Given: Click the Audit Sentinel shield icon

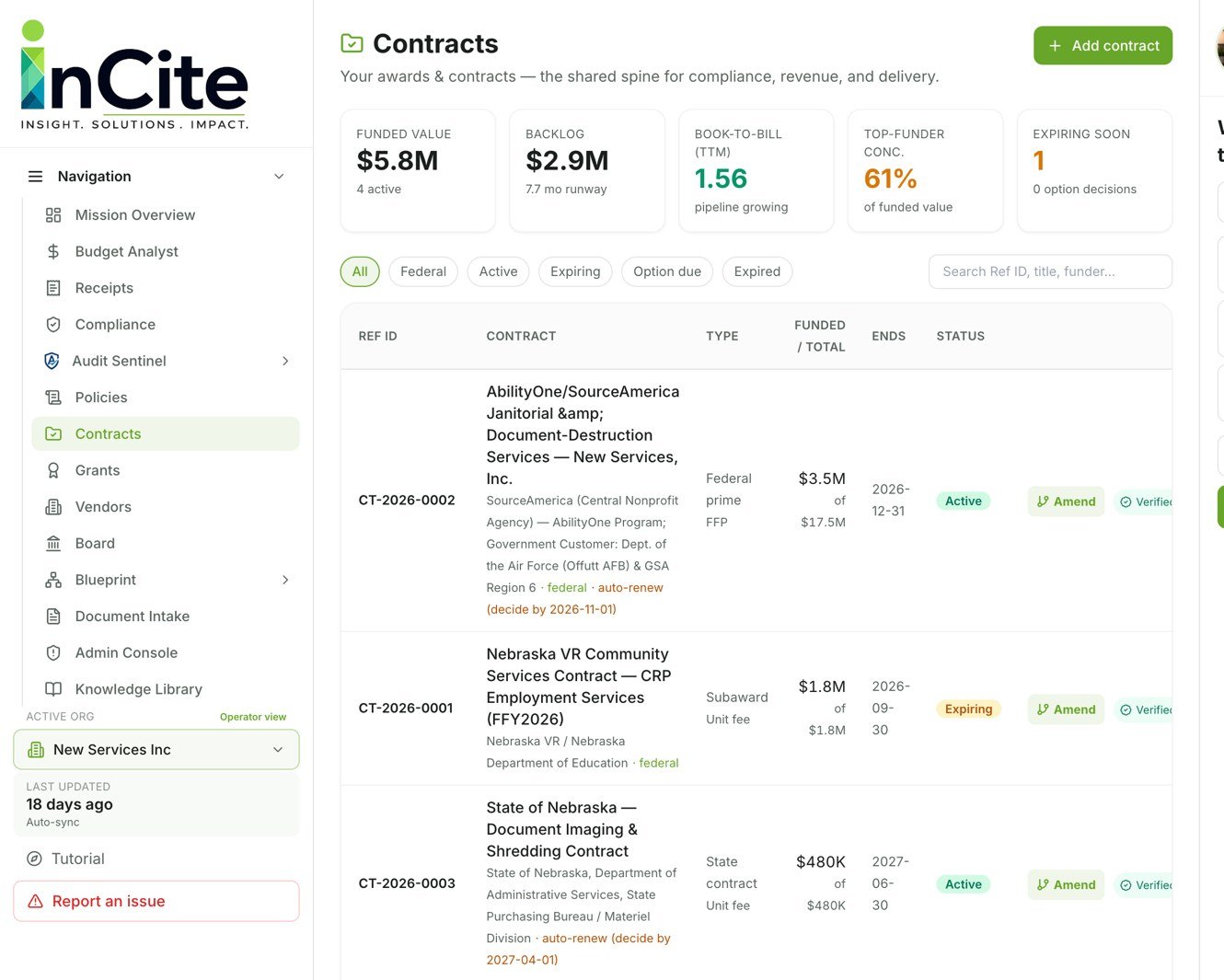Looking at the screenshot, I should tap(52, 361).
